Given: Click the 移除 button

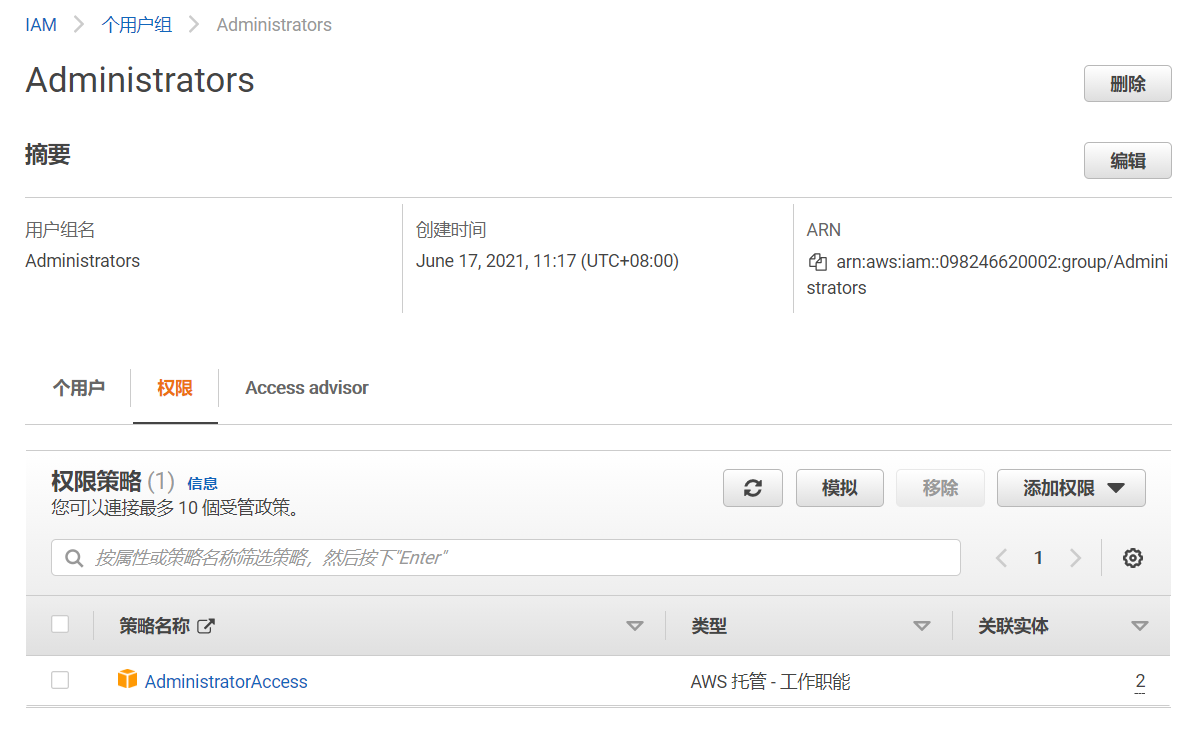Looking at the screenshot, I should (x=940, y=488).
